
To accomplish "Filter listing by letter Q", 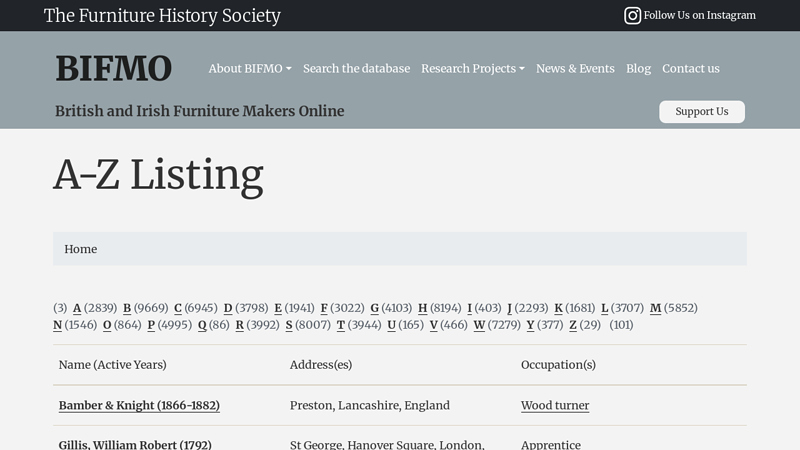I will pos(202,325).
